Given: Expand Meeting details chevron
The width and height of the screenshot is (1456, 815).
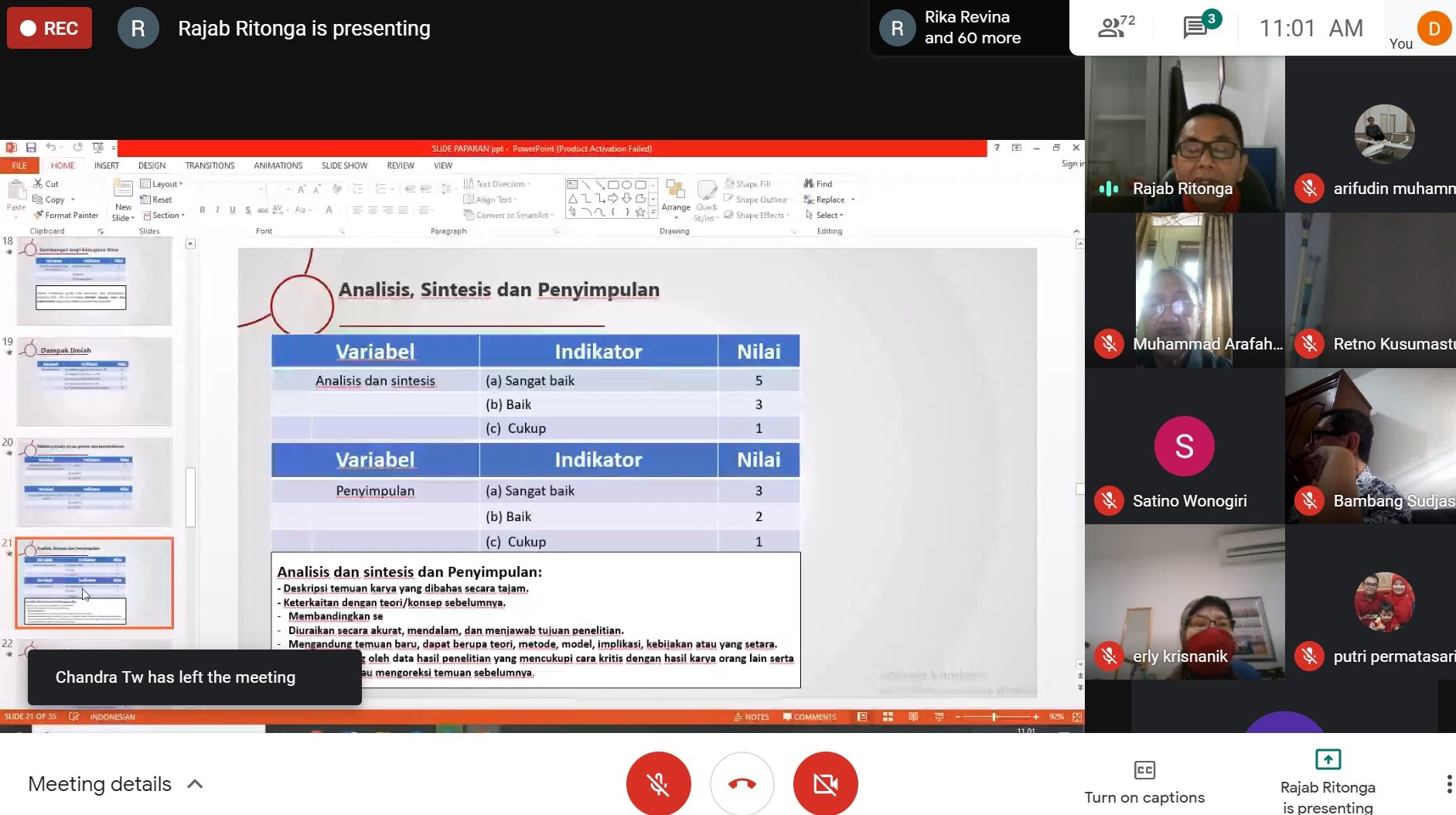Looking at the screenshot, I should 195,784.
